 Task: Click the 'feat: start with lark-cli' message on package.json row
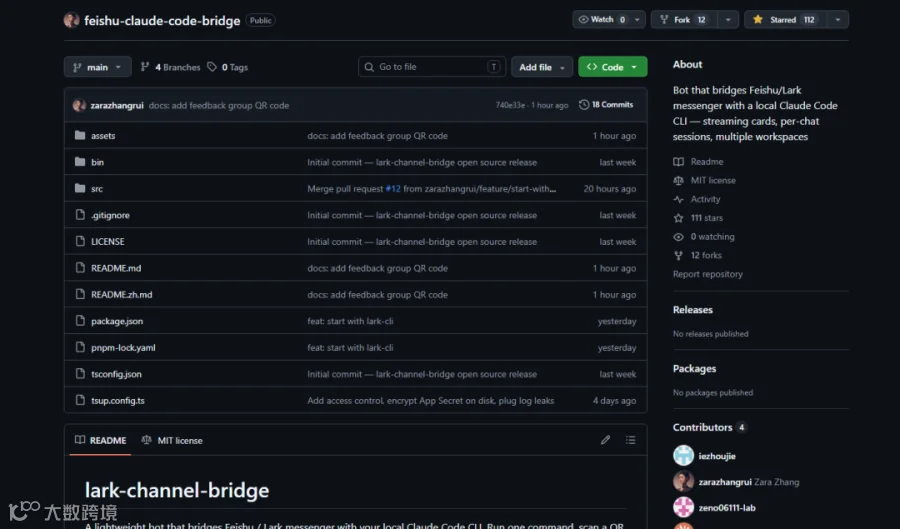click(350, 321)
